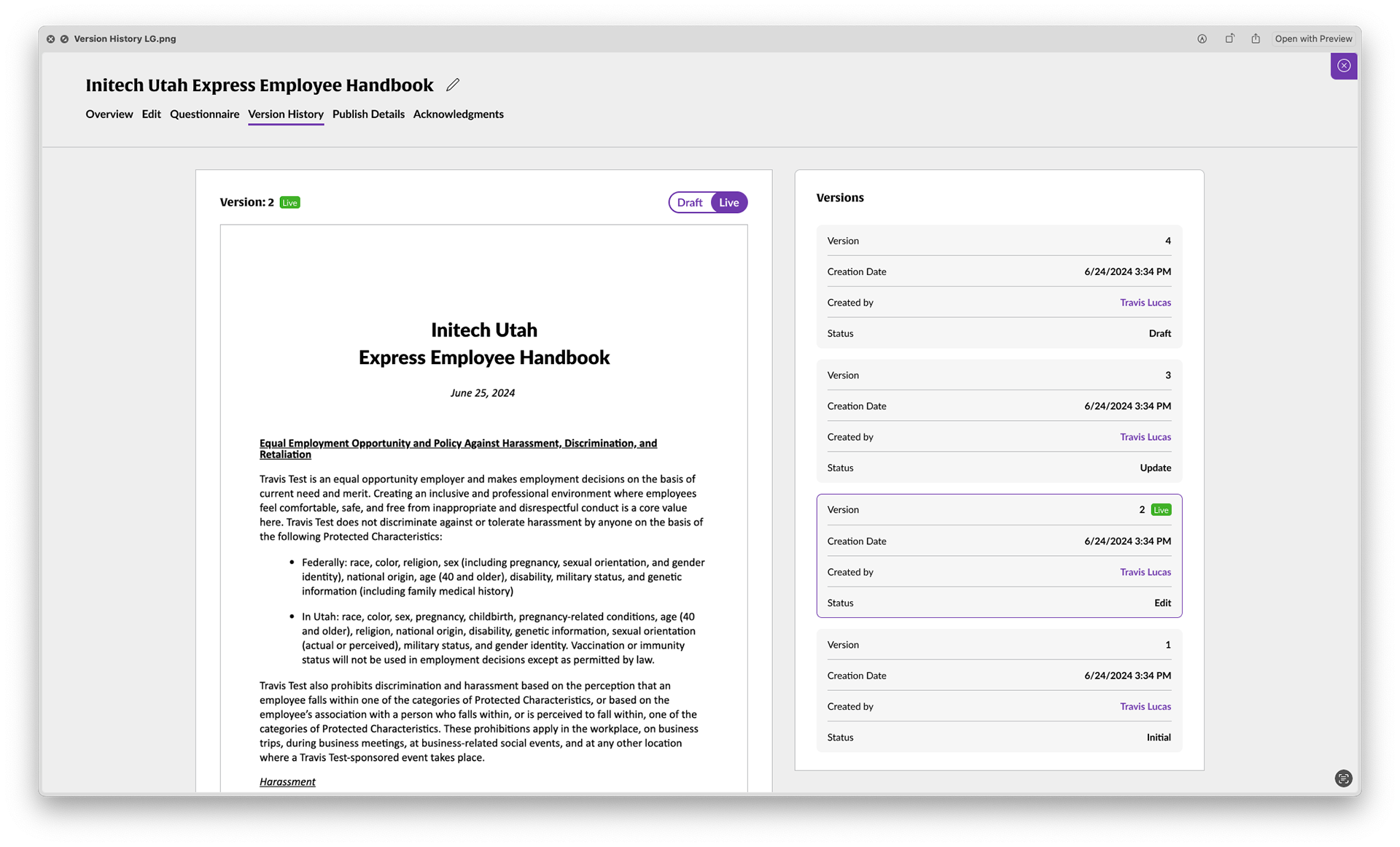The height and width of the screenshot is (847, 1400).
Task: Click green Live badge beside Version: 2 heading
Action: point(289,203)
